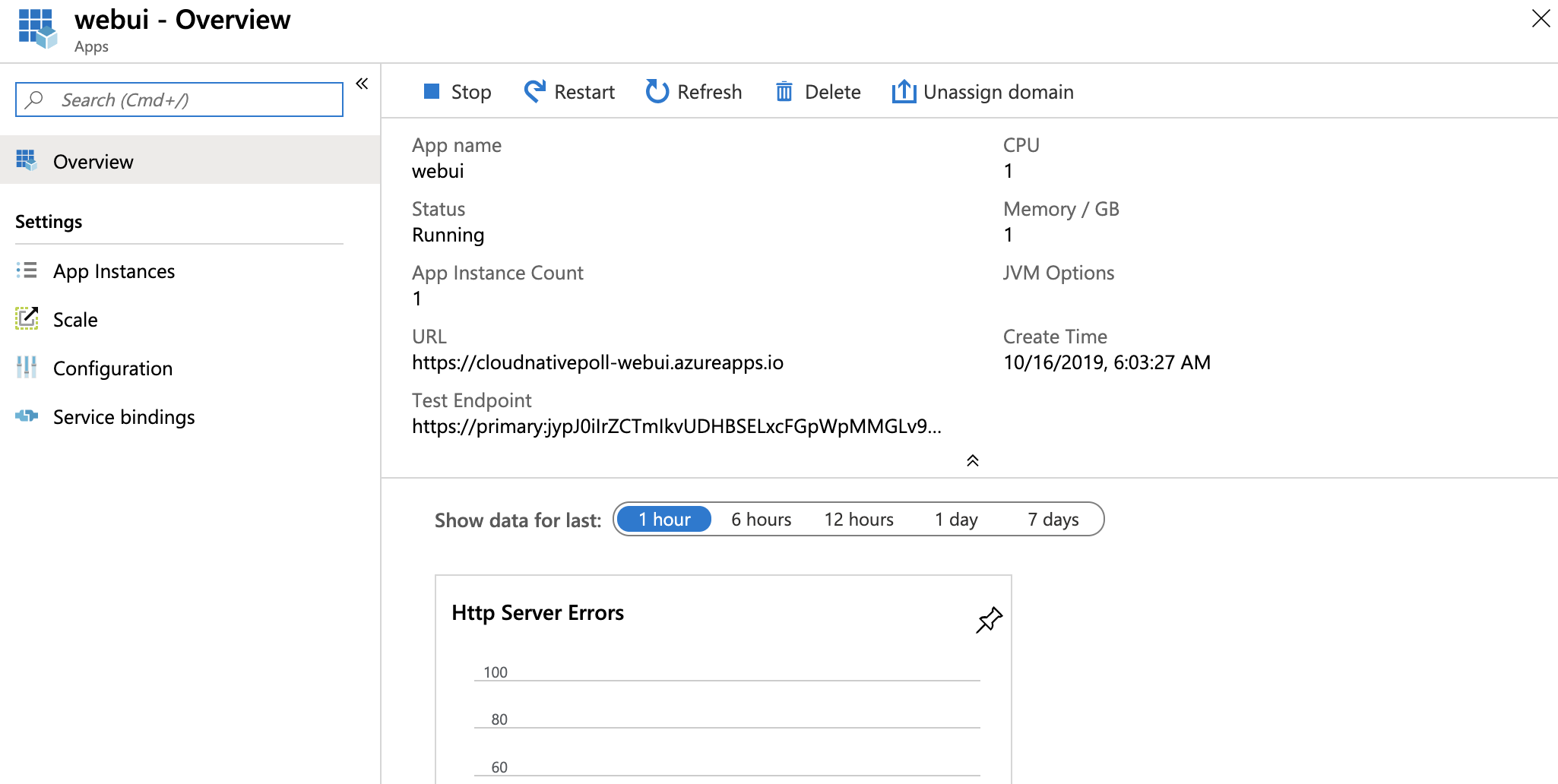Click the Restart arrow icon
The height and width of the screenshot is (784, 1558).
click(535, 91)
